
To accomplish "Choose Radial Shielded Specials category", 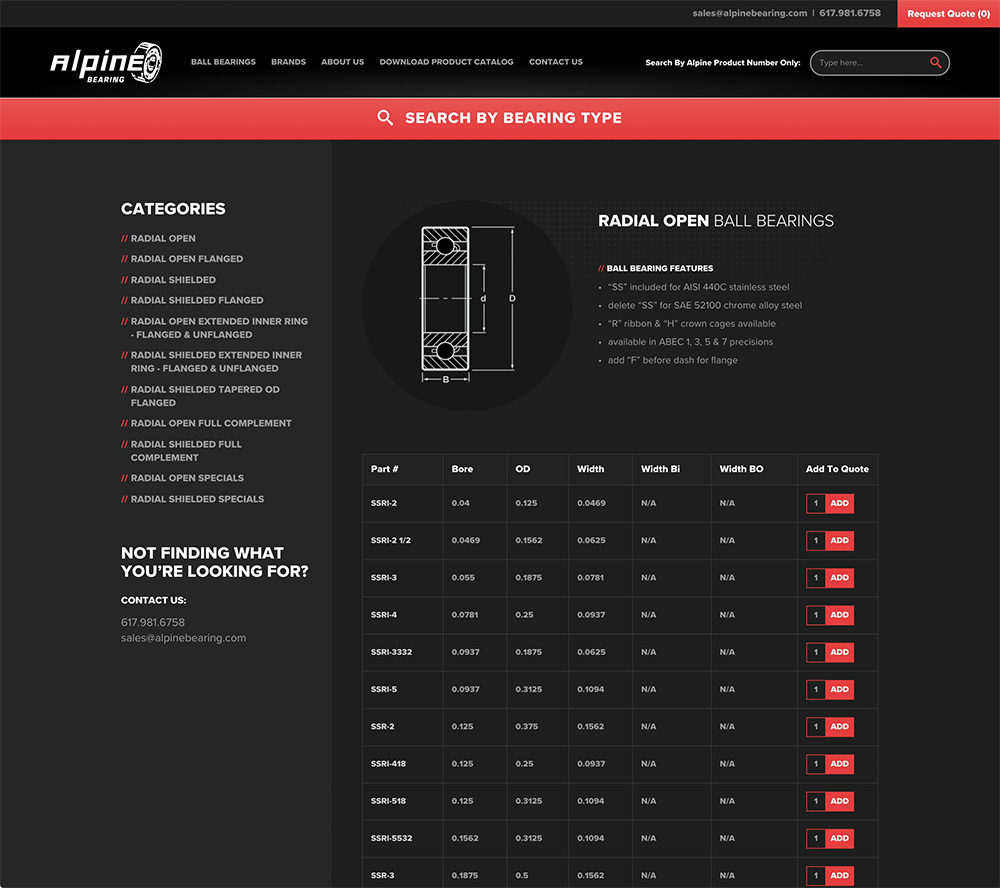I will coord(197,499).
